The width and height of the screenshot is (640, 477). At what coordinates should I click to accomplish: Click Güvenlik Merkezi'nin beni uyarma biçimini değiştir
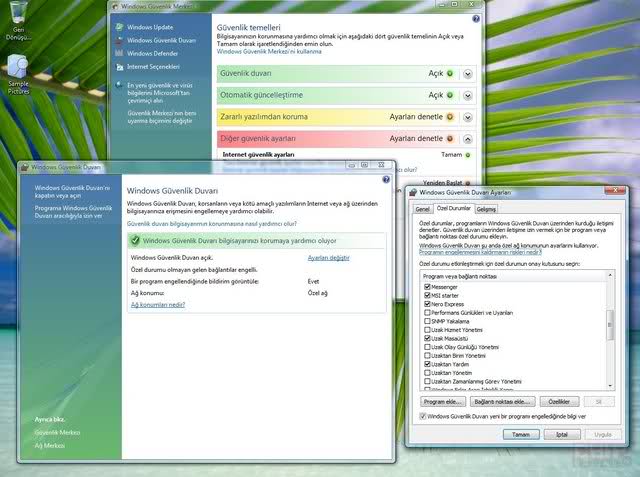[x=162, y=117]
